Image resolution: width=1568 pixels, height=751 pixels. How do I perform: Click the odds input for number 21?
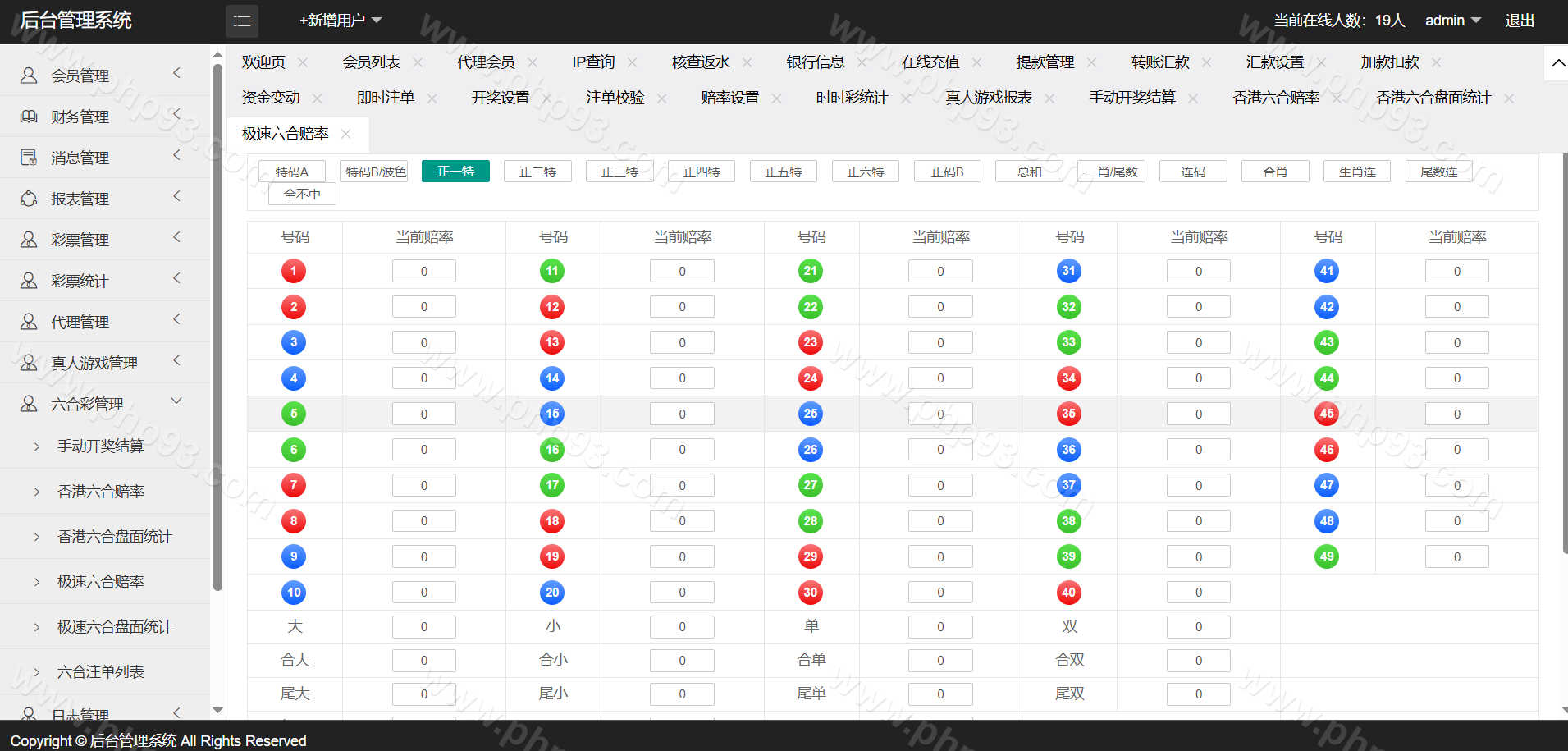coord(940,272)
